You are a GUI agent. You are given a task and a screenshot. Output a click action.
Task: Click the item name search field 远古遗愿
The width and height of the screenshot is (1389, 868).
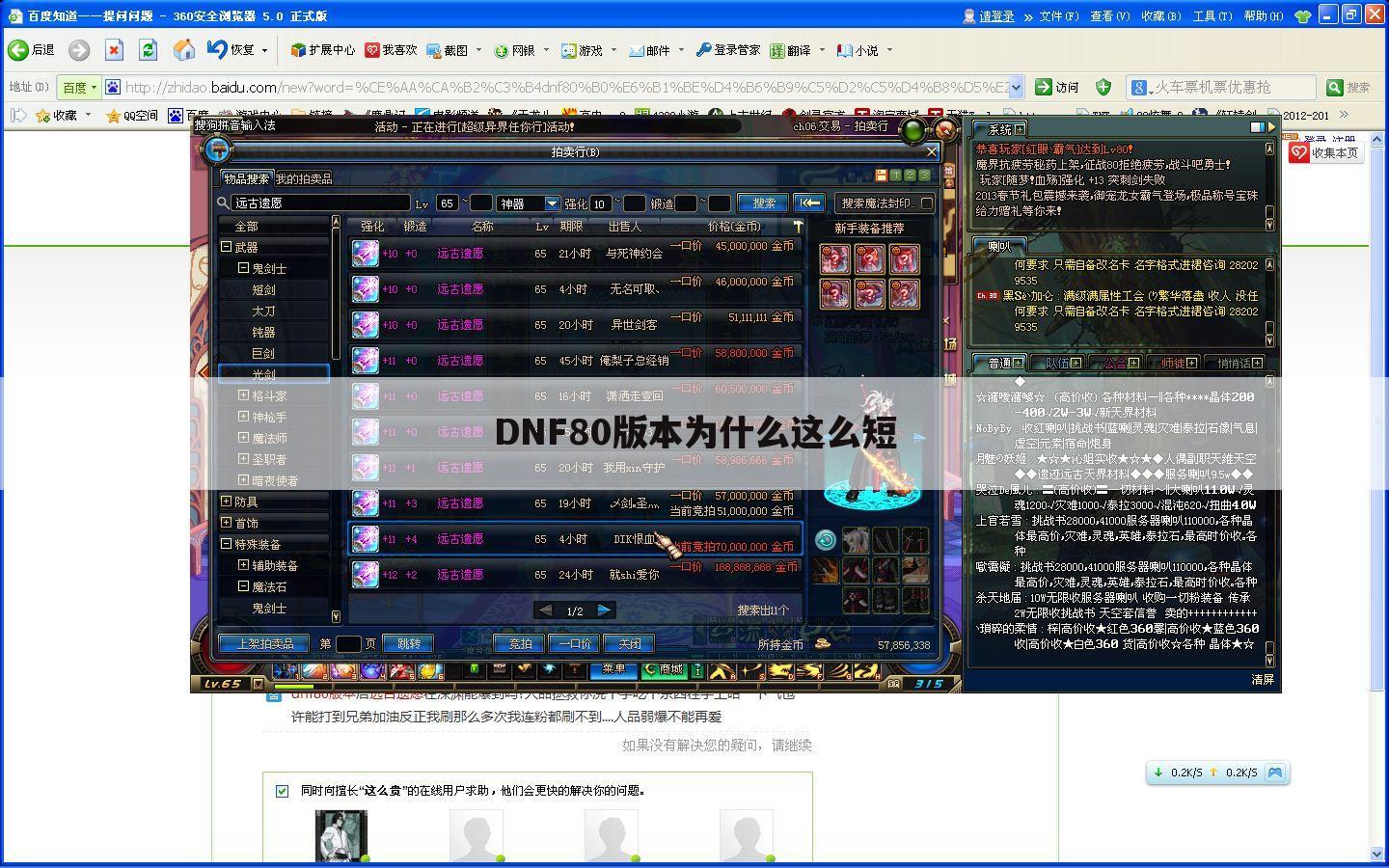tap(321, 203)
